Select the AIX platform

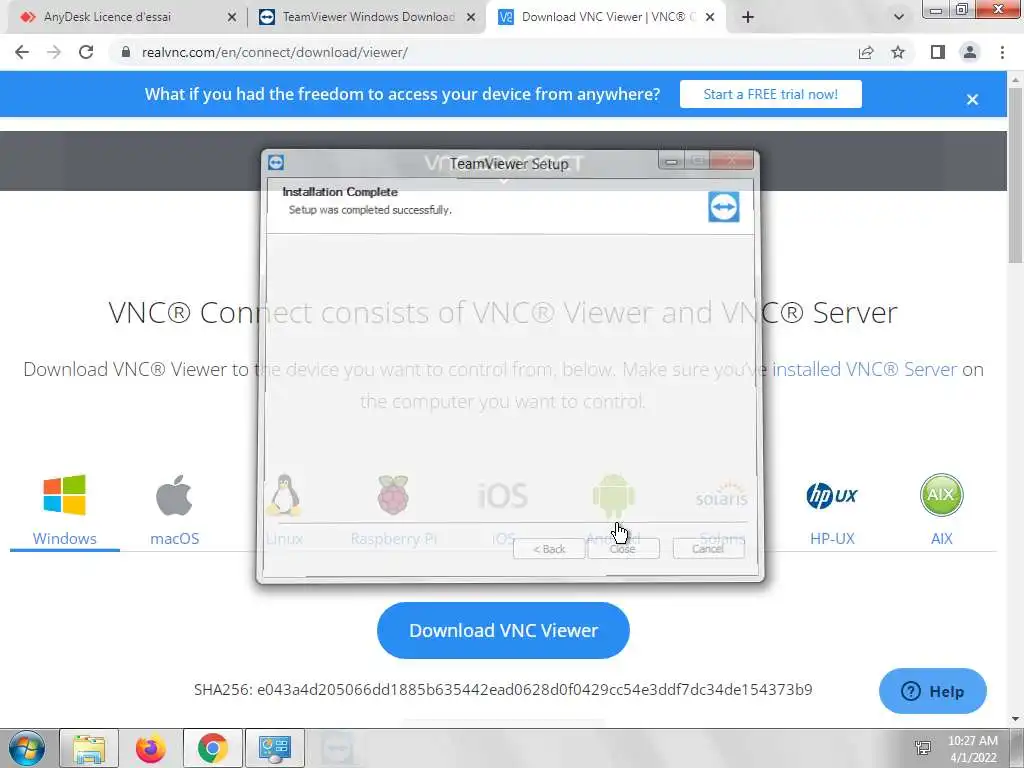pyautogui.click(x=941, y=511)
